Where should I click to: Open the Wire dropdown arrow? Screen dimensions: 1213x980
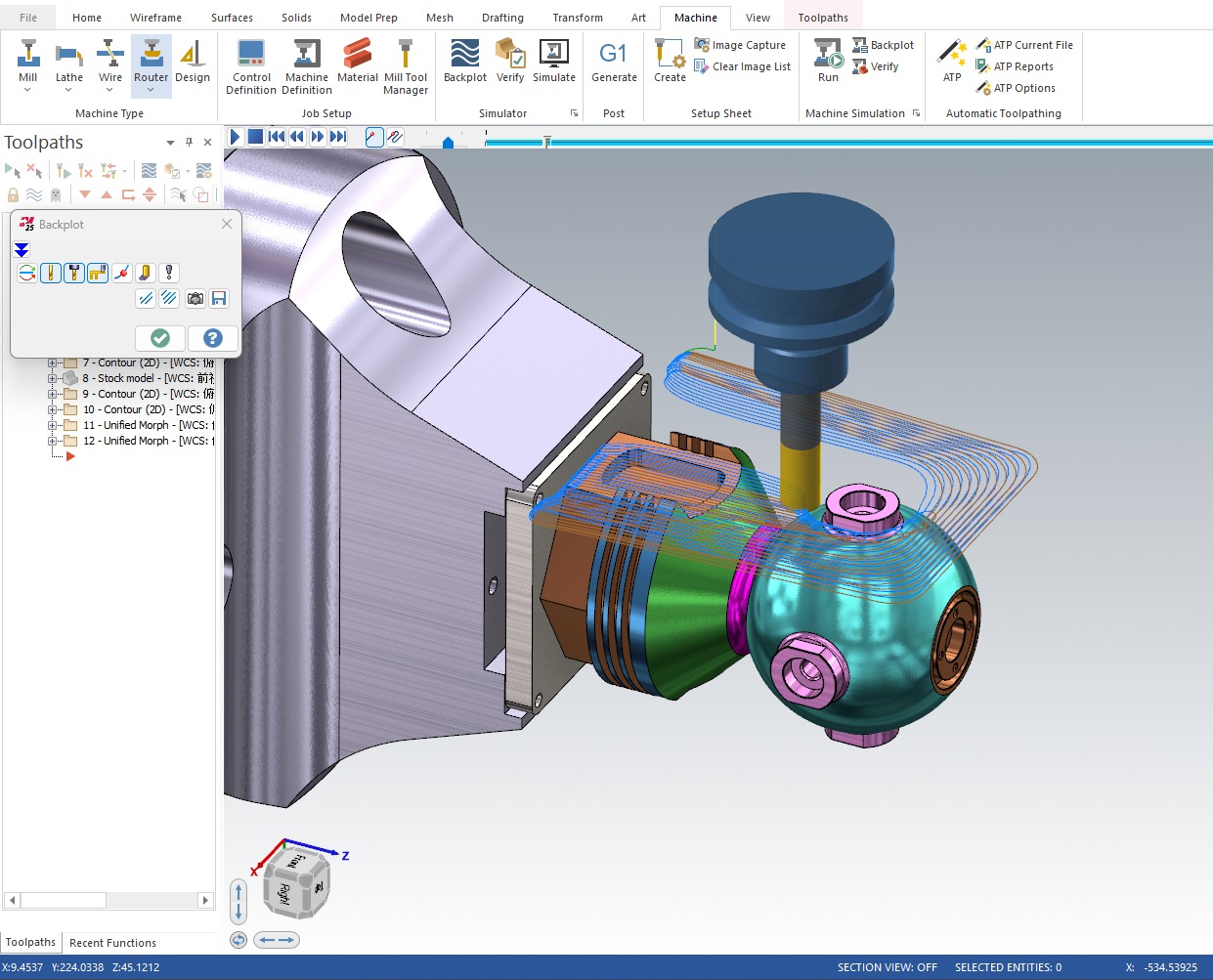(x=110, y=90)
